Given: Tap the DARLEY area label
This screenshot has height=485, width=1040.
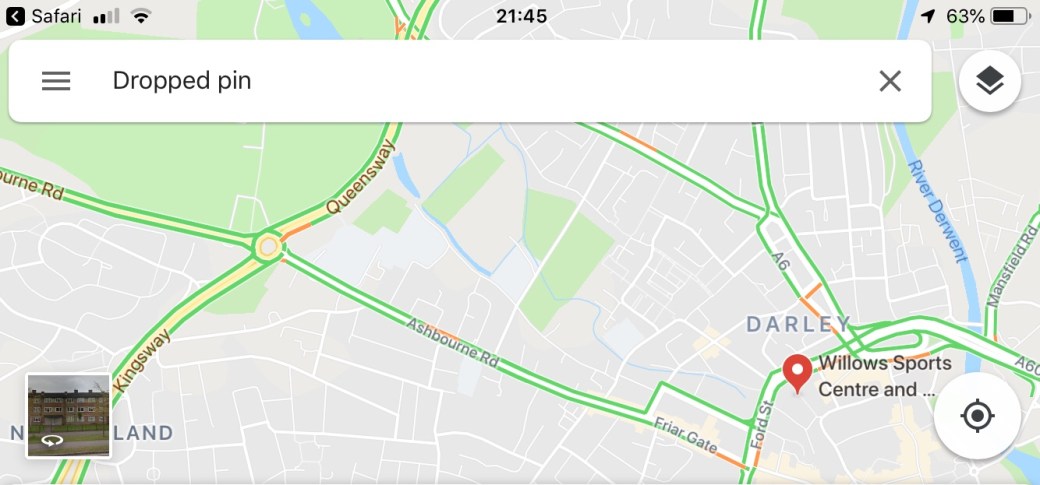Looking at the screenshot, I should click(x=799, y=324).
